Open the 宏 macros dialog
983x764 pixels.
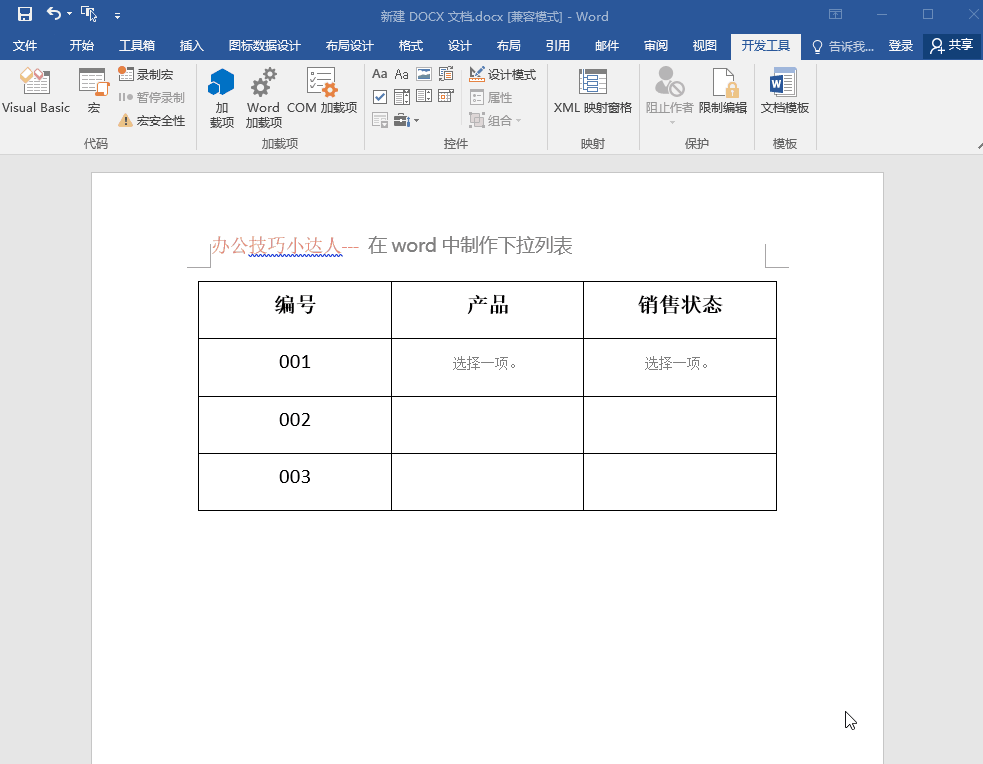[93, 92]
